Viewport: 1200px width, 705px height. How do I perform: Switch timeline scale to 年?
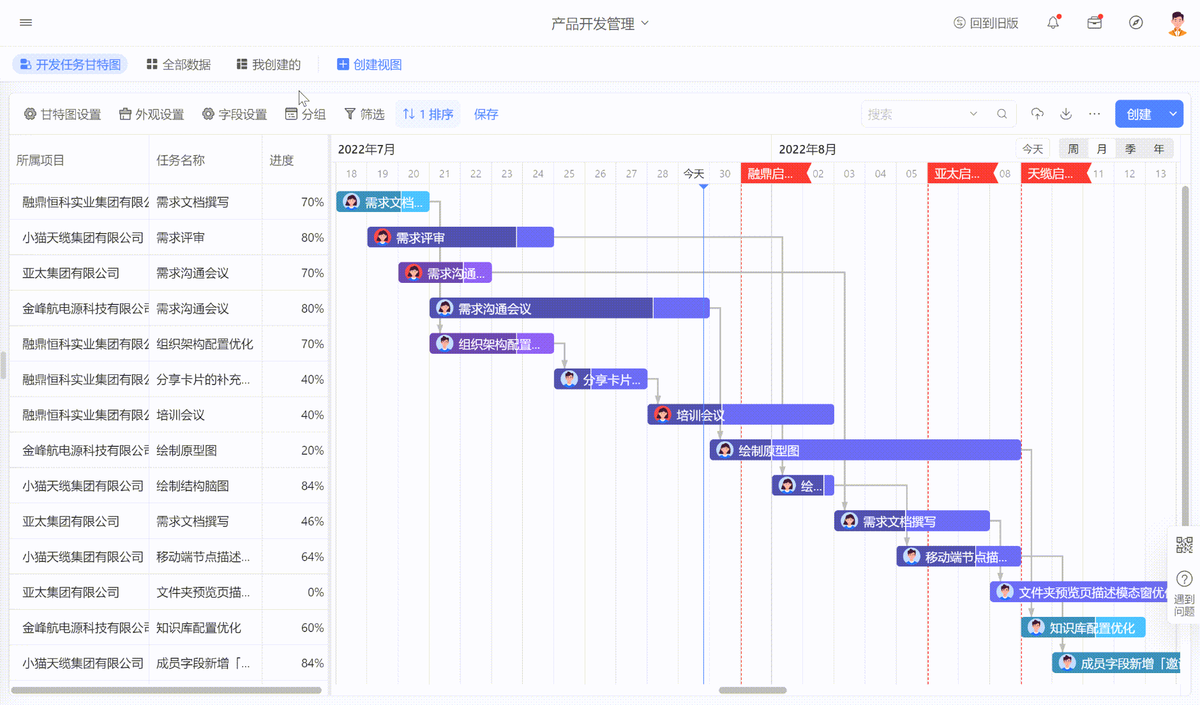[1159, 149]
